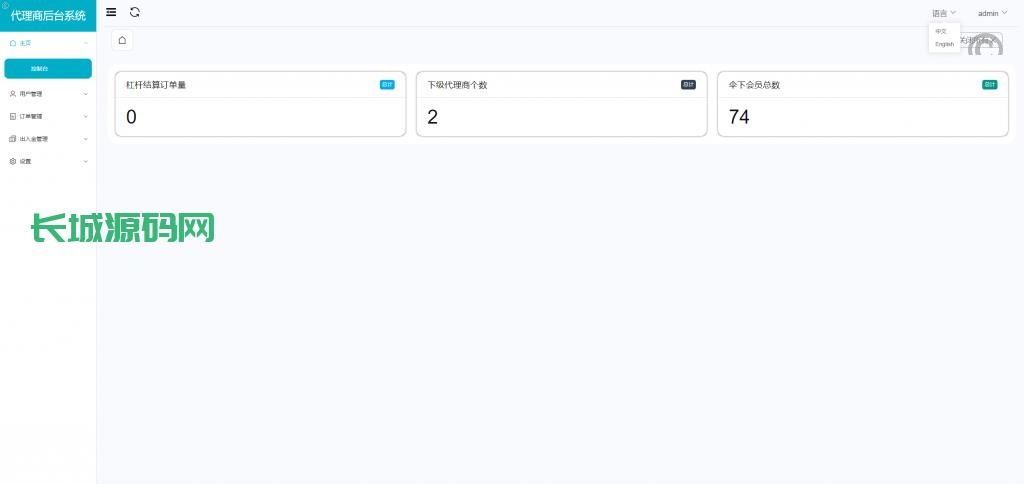This screenshot has width=1024, height=484.
Task: Expand the 订单管理 submenu chevron
Action: pyautogui.click(x=86, y=116)
